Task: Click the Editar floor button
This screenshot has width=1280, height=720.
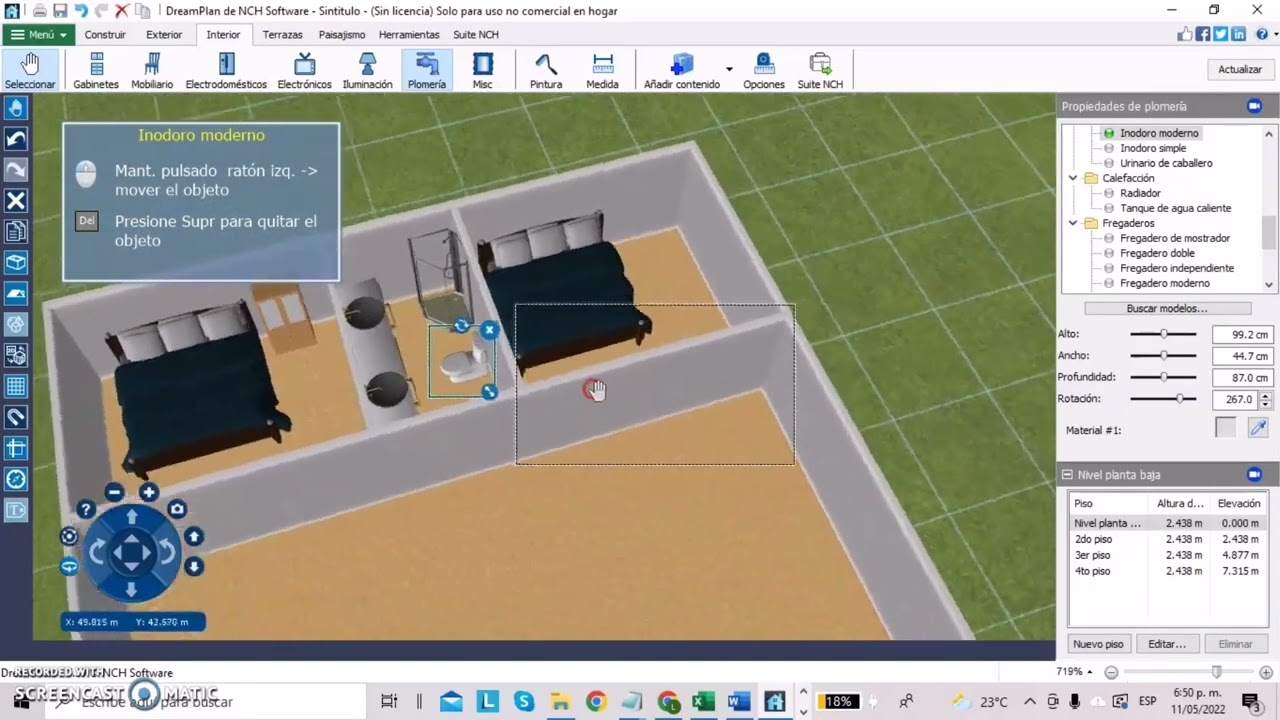Action: (x=1167, y=644)
